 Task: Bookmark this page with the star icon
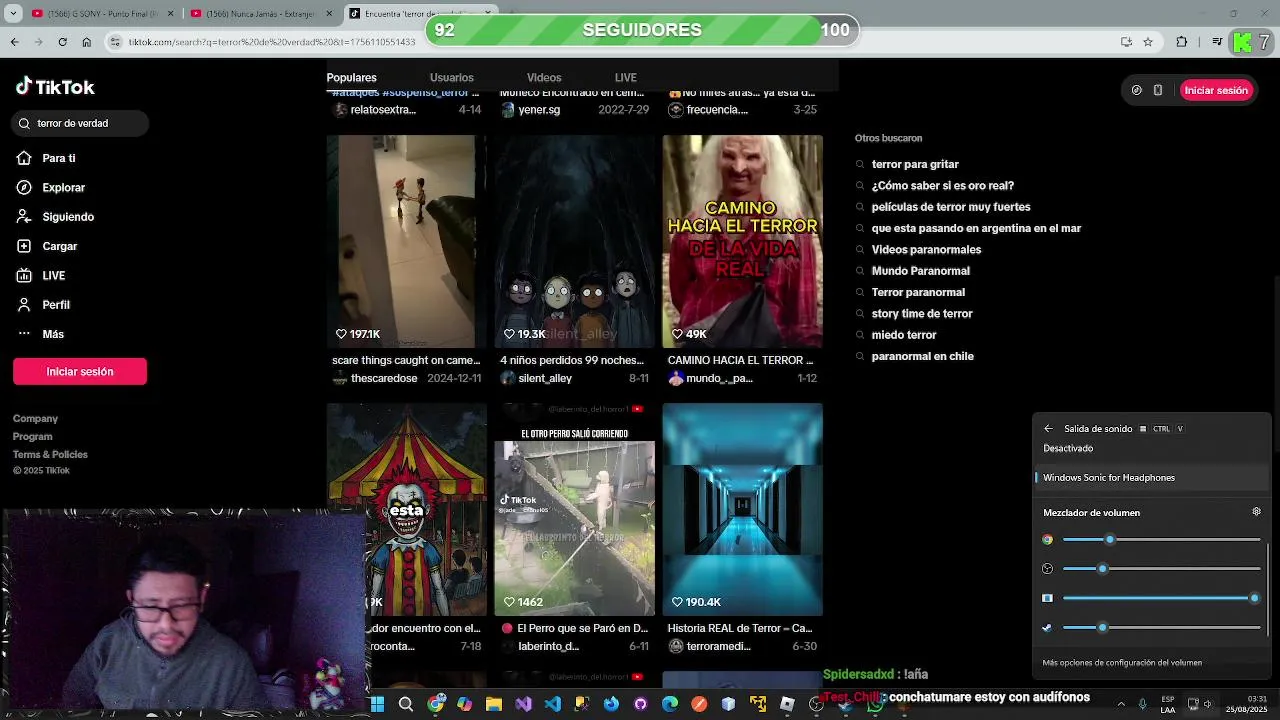tap(1148, 42)
